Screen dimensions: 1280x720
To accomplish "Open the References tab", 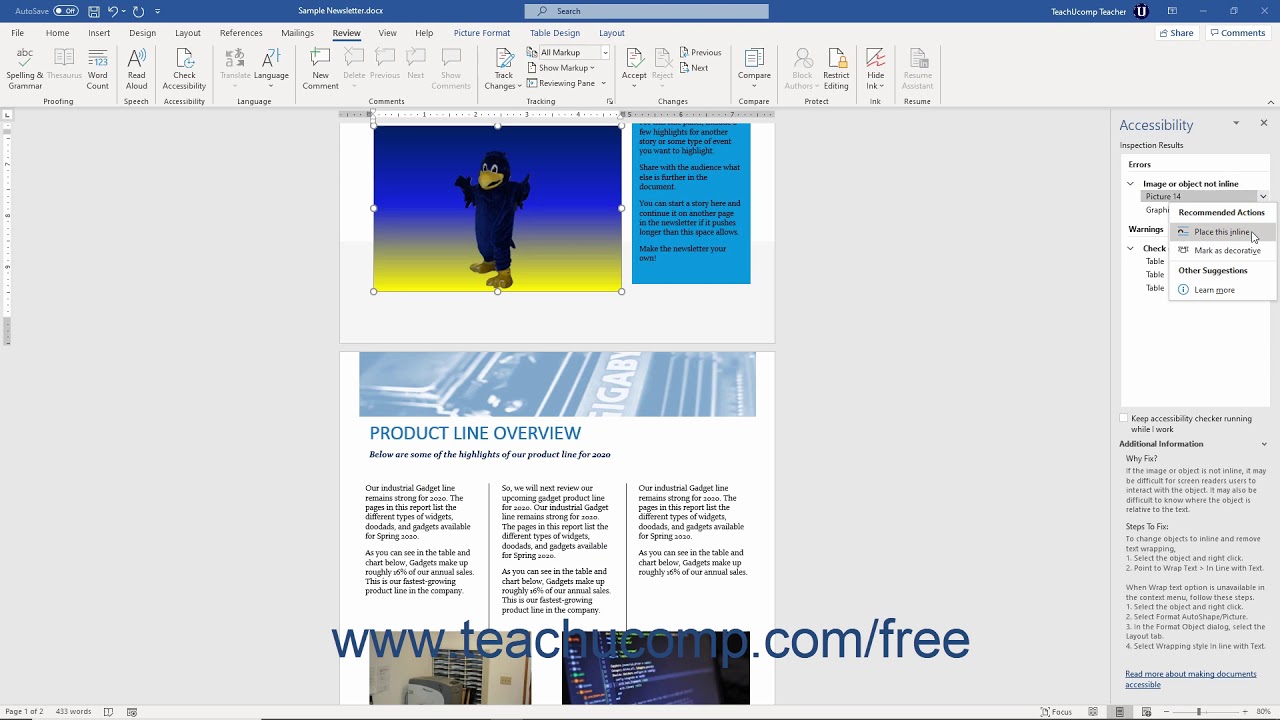I will point(241,33).
